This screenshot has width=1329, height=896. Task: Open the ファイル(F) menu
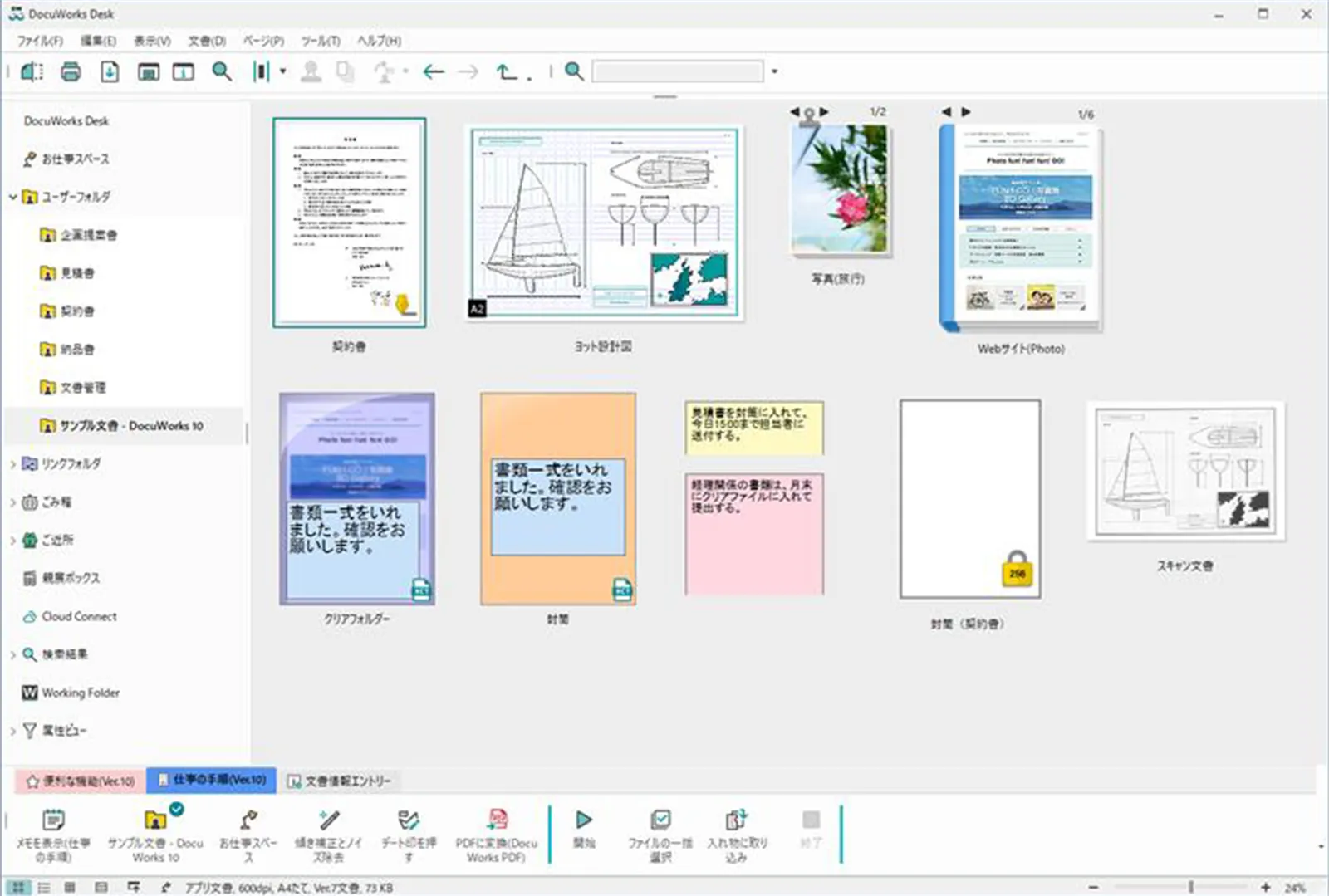coord(40,41)
